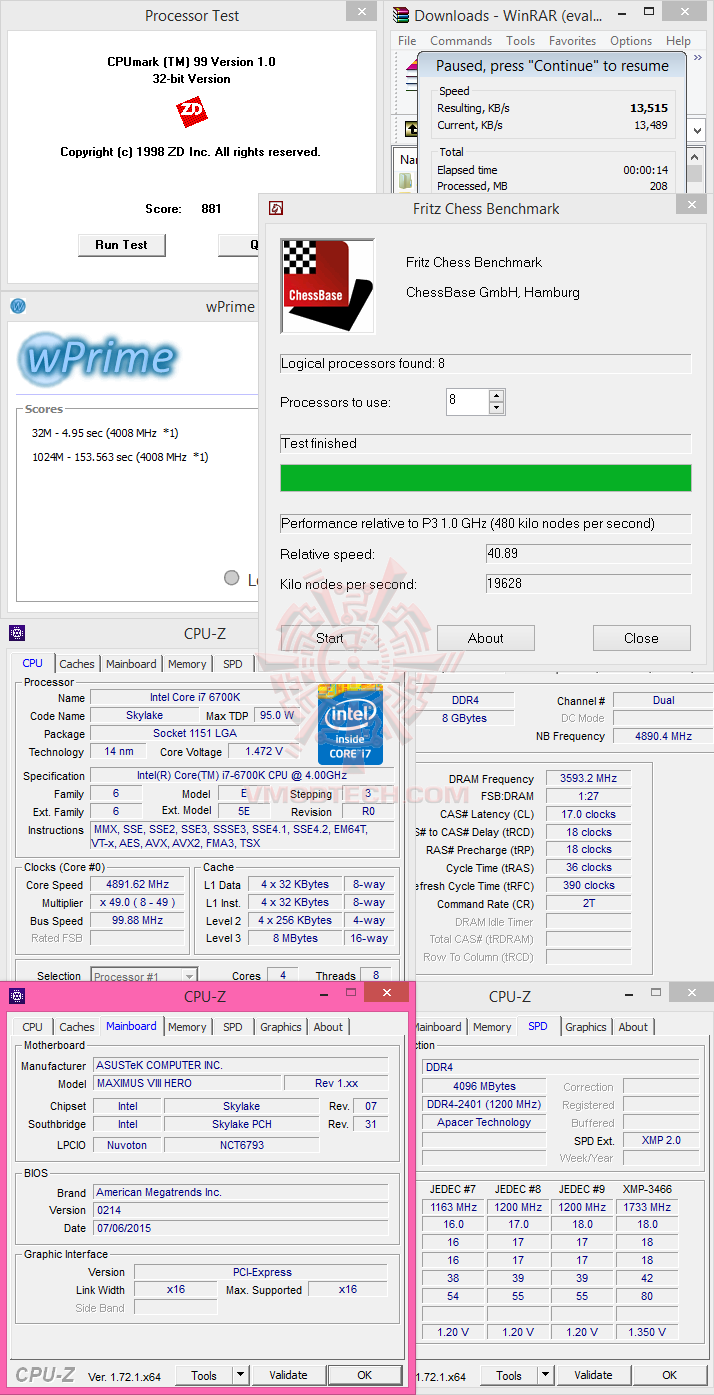
Task: Open Mainboard tab in top CPU-Z window
Action: click(131, 664)
